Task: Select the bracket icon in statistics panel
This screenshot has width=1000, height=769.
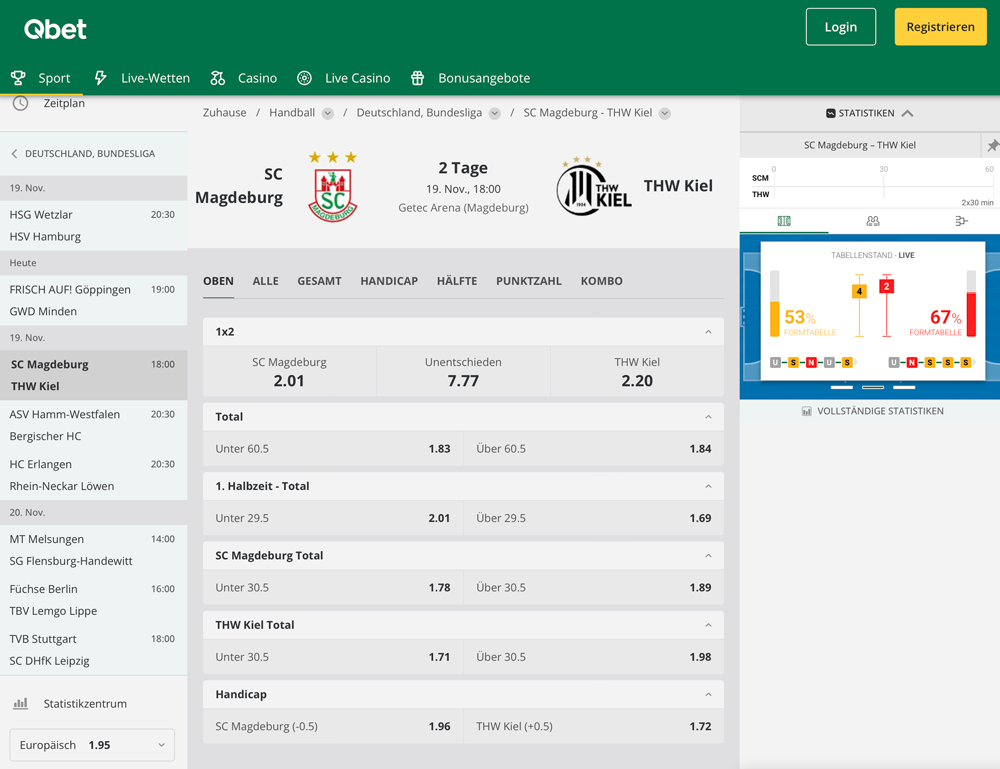Action: [962, 220]
